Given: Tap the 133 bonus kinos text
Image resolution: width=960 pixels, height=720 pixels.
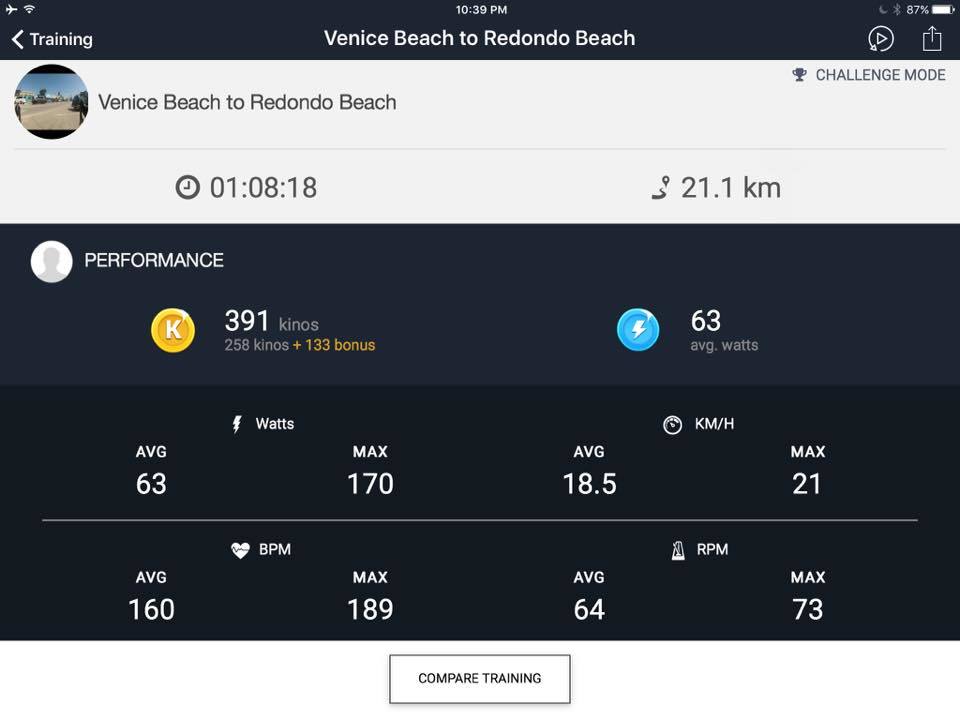Looking at the screenshot, I should tap(334, 345).
